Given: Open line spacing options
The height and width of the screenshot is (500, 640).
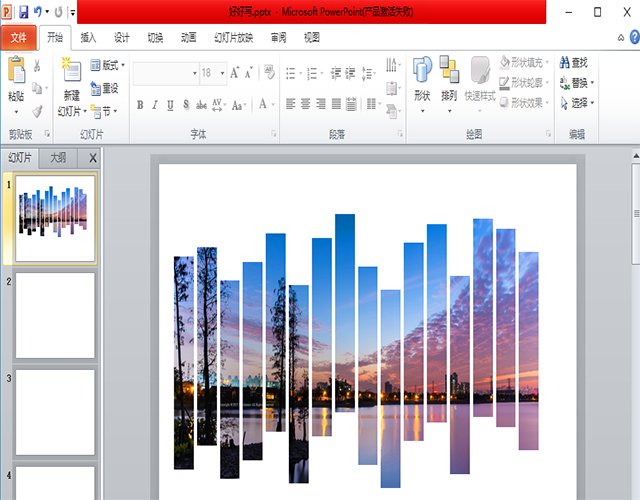Looking at the screenshot, I should (x=369, y=73).
